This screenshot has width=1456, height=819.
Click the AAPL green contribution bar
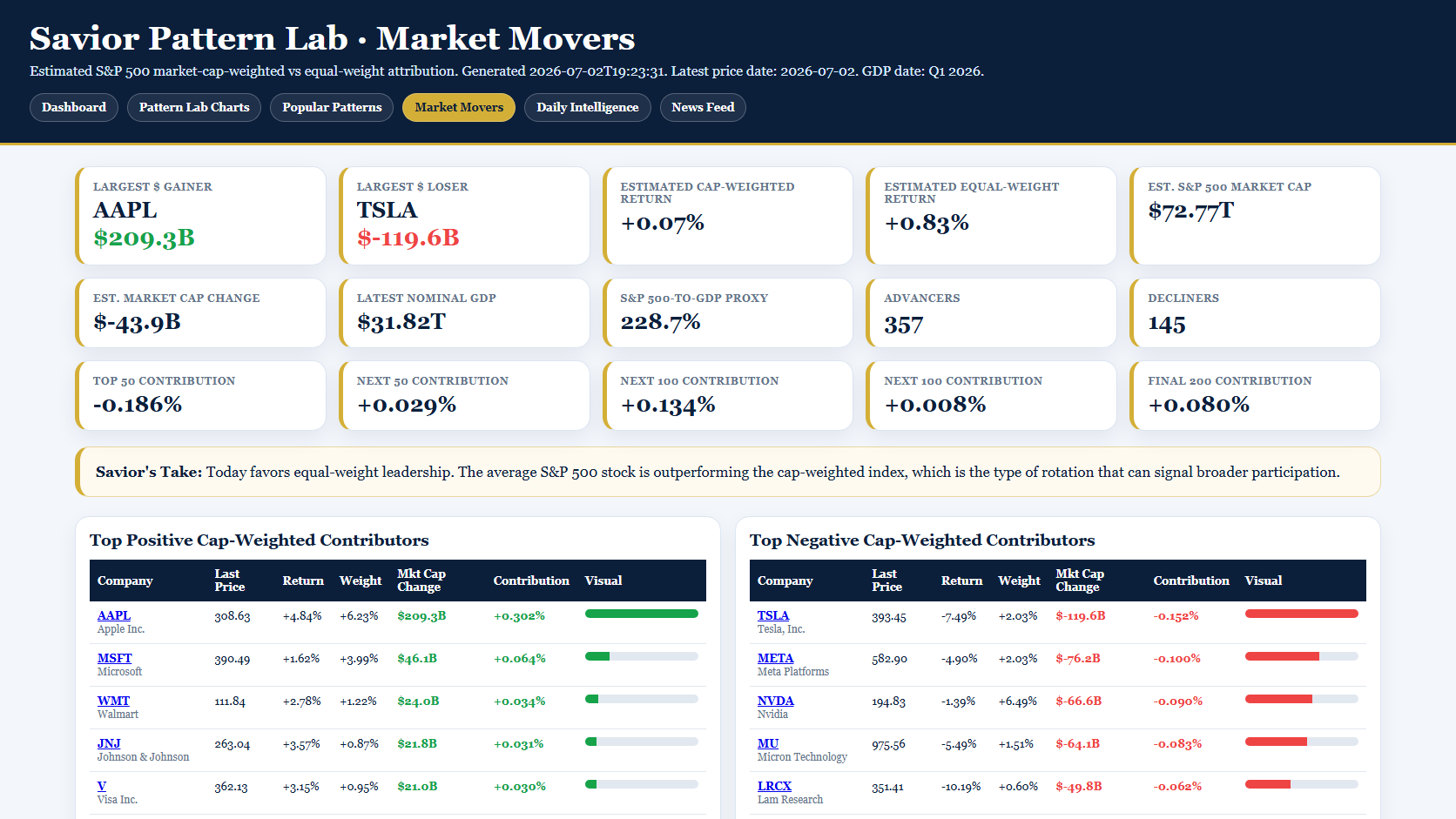(642, 614)
